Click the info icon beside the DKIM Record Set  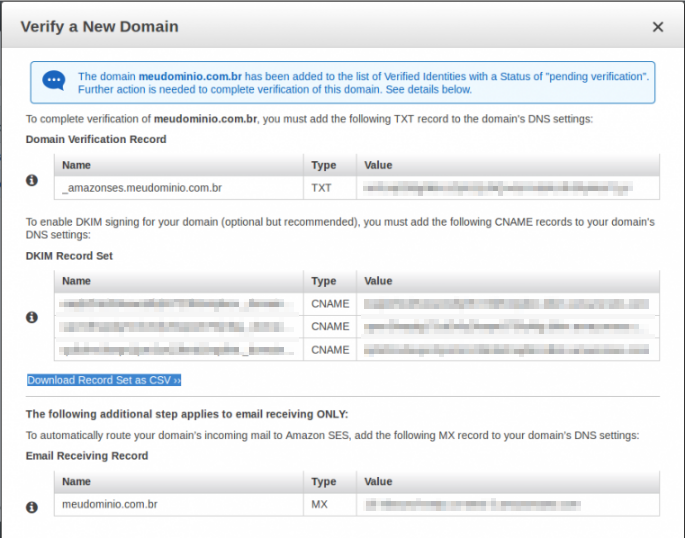pos(32,317)
